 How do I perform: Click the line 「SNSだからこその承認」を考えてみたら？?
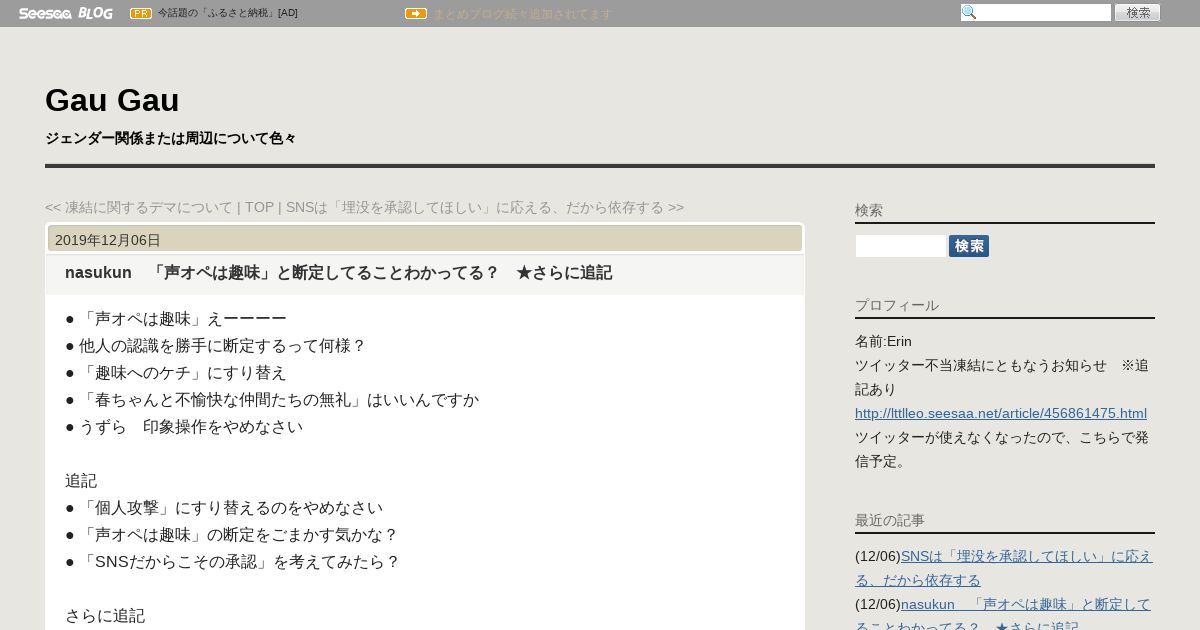coord(233,562)
